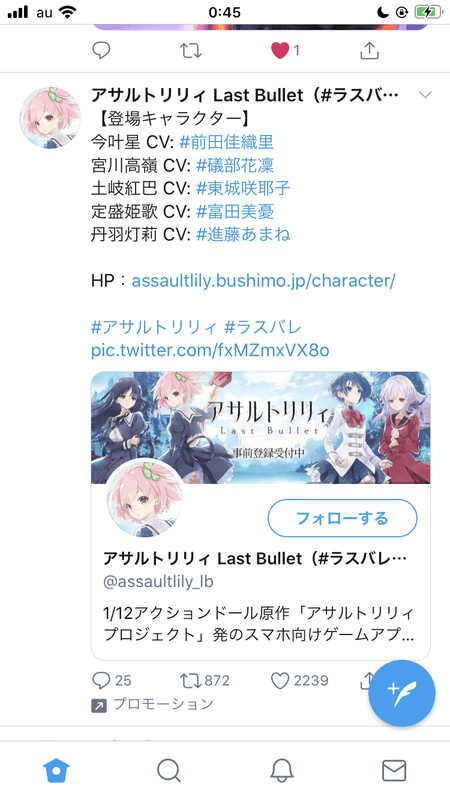Click the top tweet's reply bubble icon
This screenshot has height=800, width=450.
click(101, 50)
